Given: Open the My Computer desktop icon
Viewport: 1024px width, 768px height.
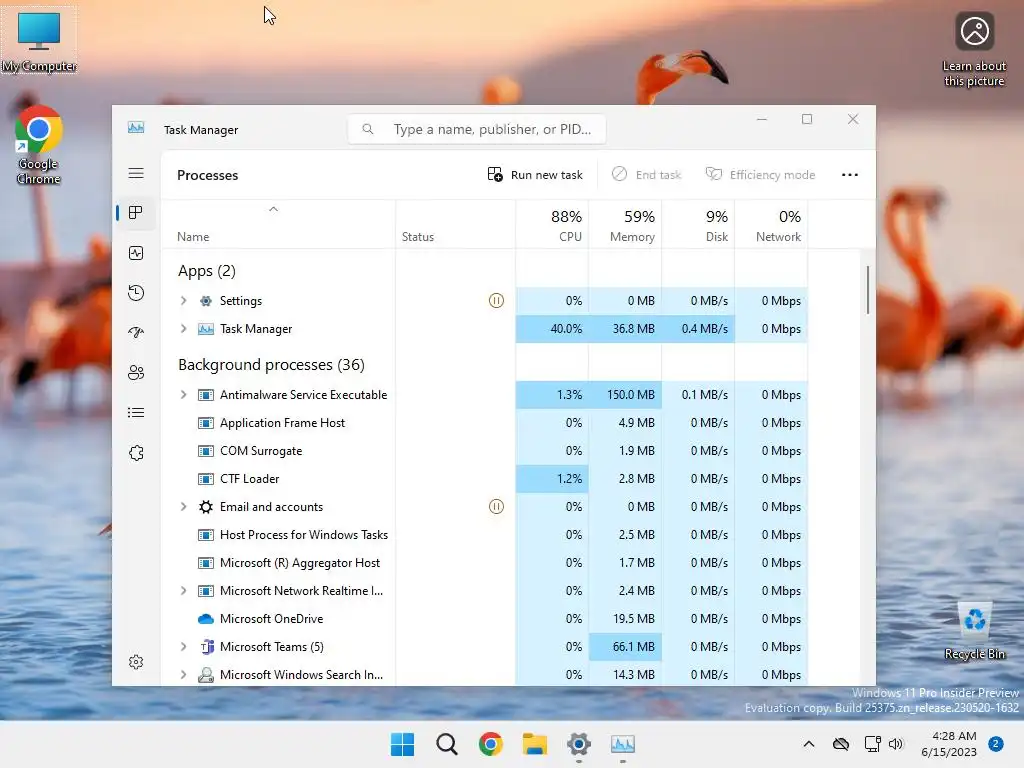Looking at the screenshot, I should click(x=39, y=41).
